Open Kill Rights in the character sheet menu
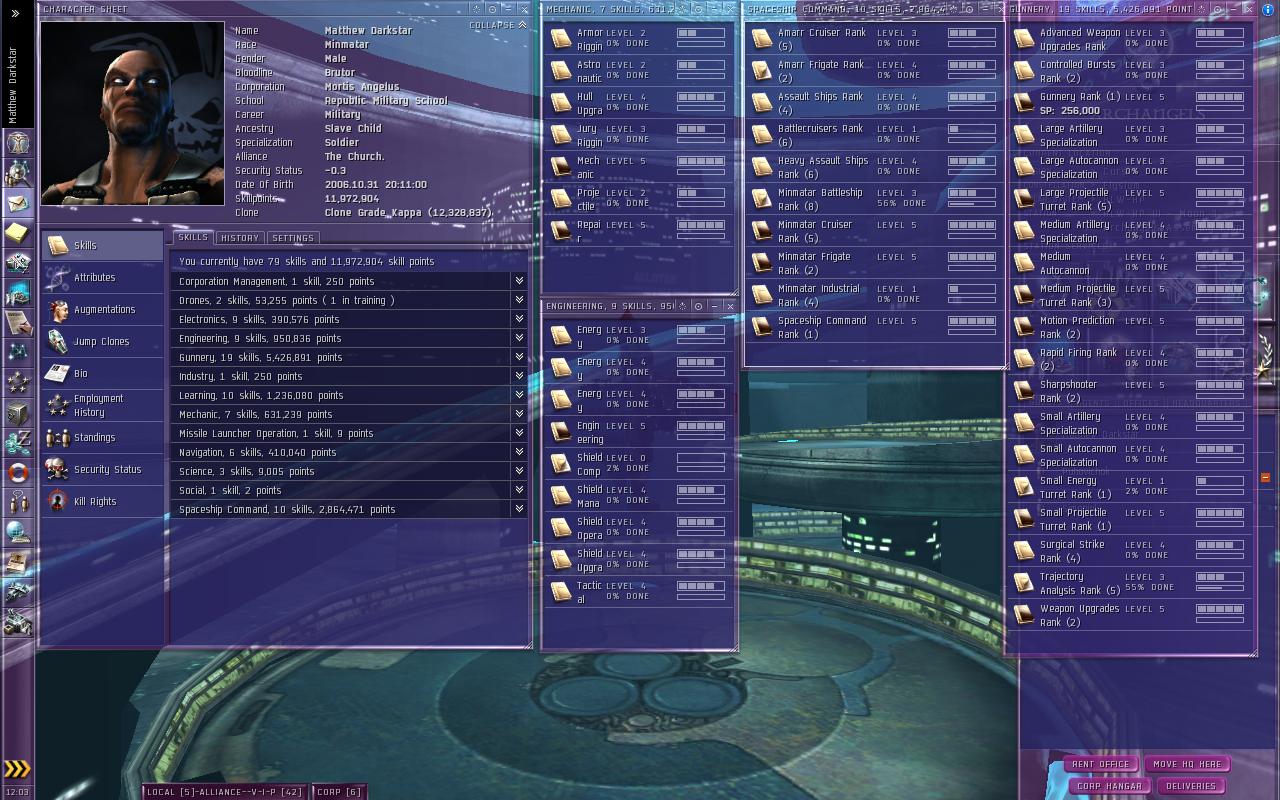Viewport: 1280px width, 800px height. click(102, 501)
